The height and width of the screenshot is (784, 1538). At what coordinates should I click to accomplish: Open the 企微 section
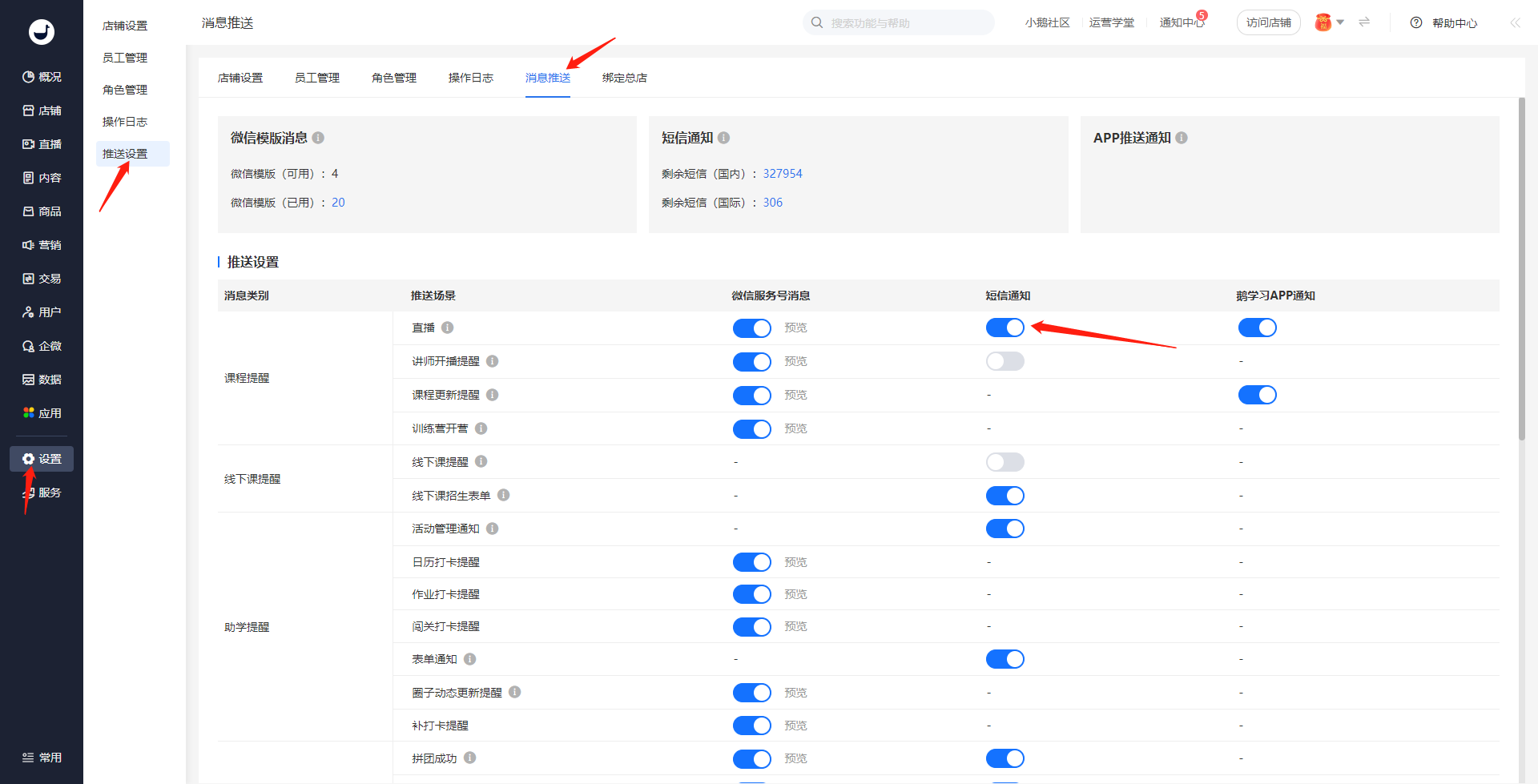[42, 346]
